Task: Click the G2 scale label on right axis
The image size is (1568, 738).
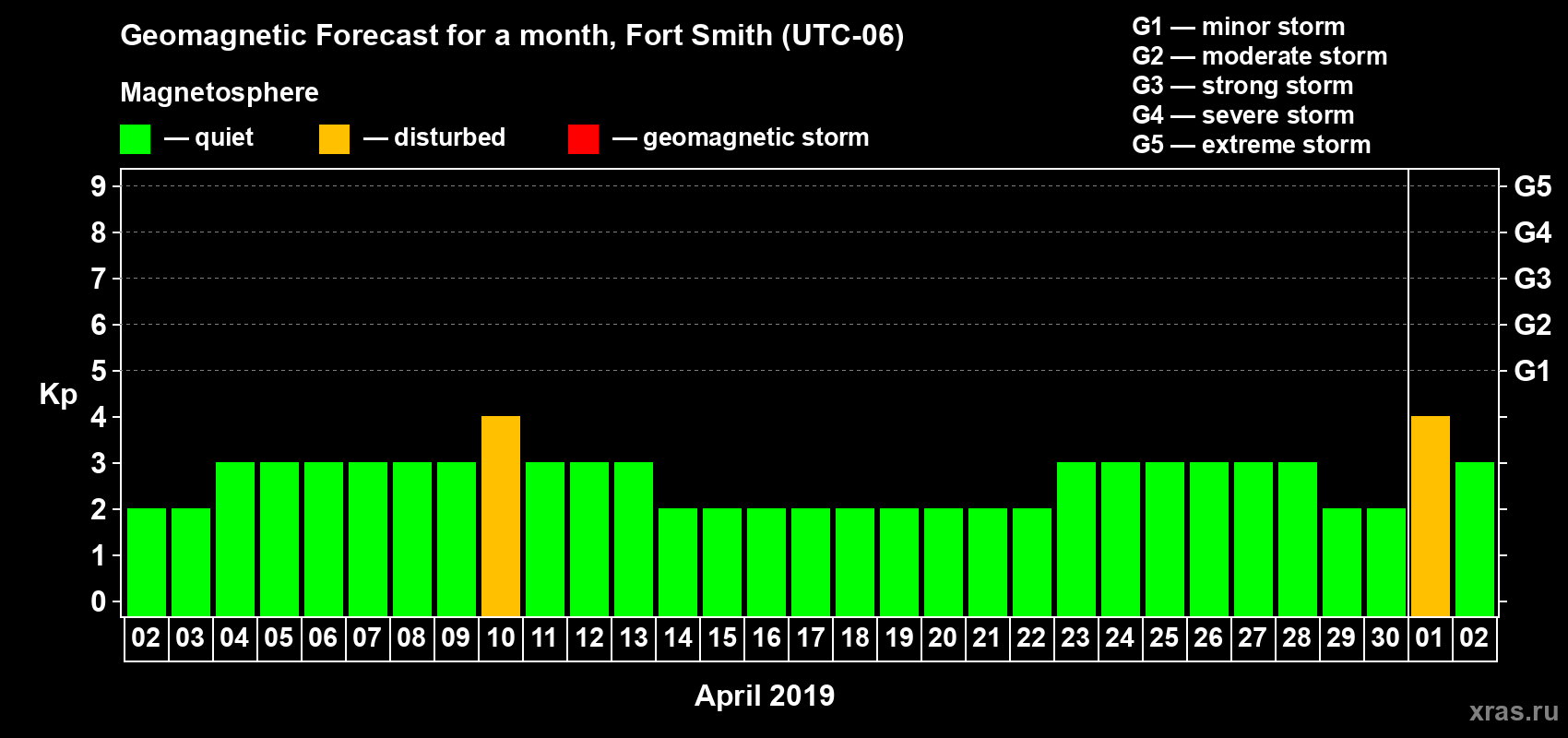Action: pyautogui.click(x=1533, y=325)
